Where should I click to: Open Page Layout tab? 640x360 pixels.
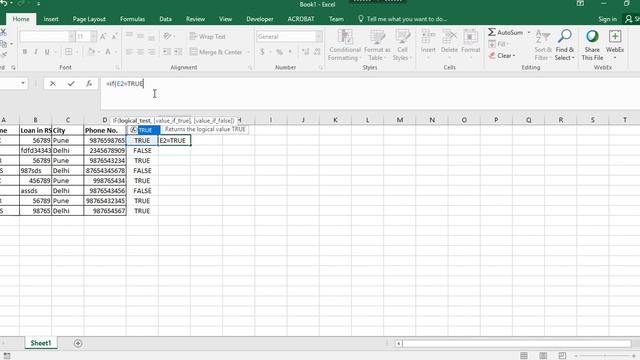(x=89, y=19)
